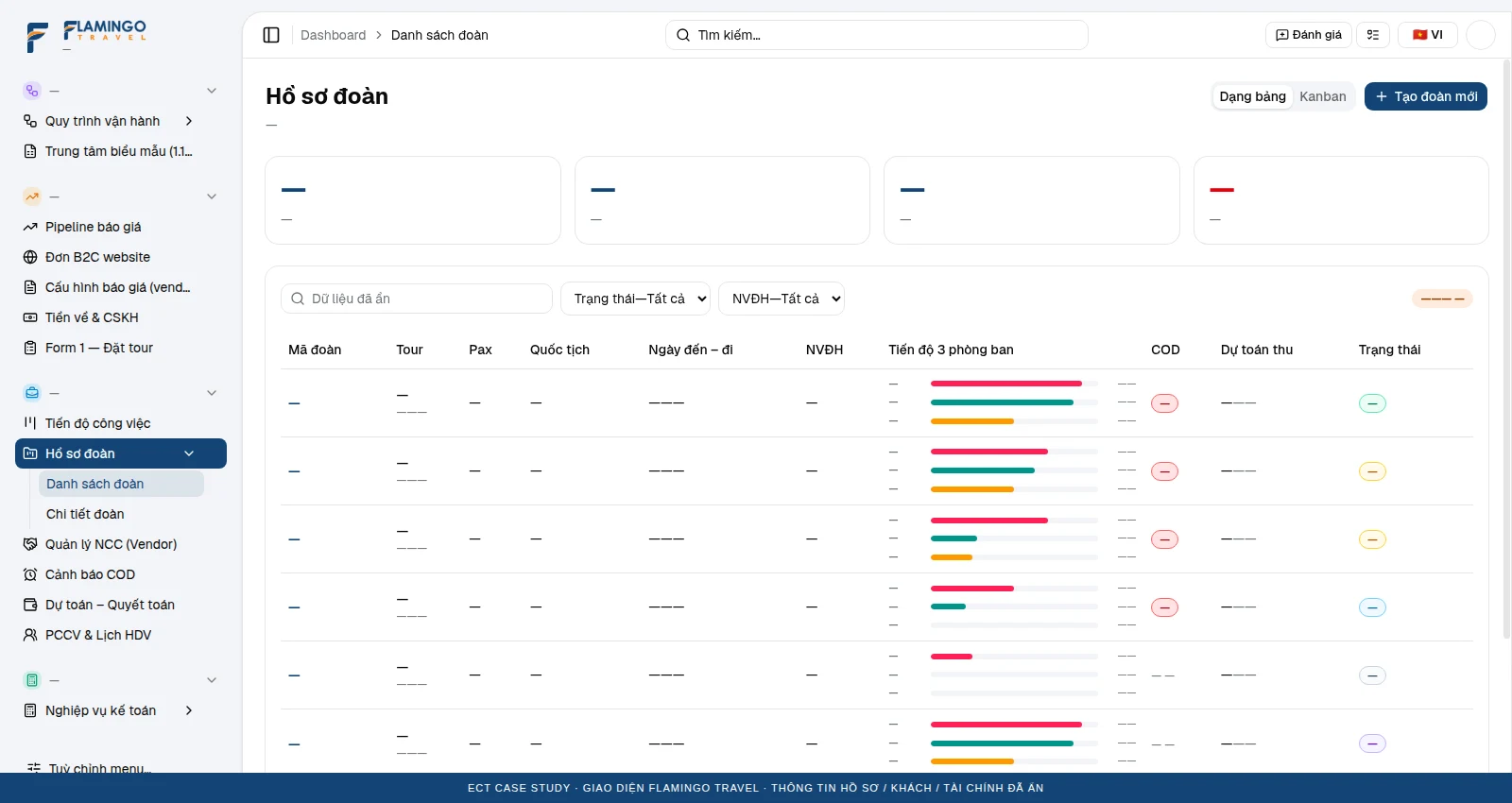Image resolution: width=1512 pixels, height=803 pixels.
Task: Click the purple section group icon
Action: tap(32, 91)
